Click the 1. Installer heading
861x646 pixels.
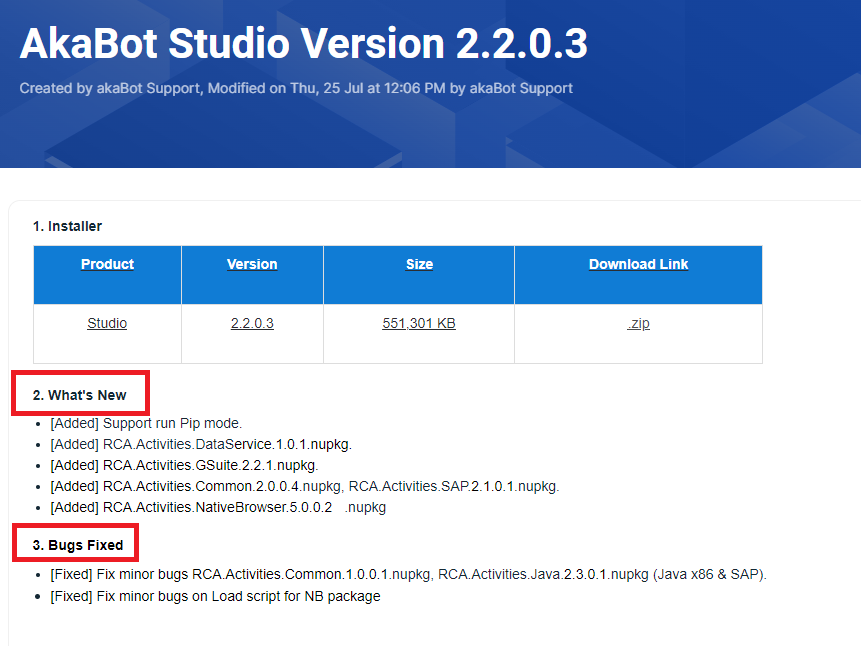[x=67, y=226]
